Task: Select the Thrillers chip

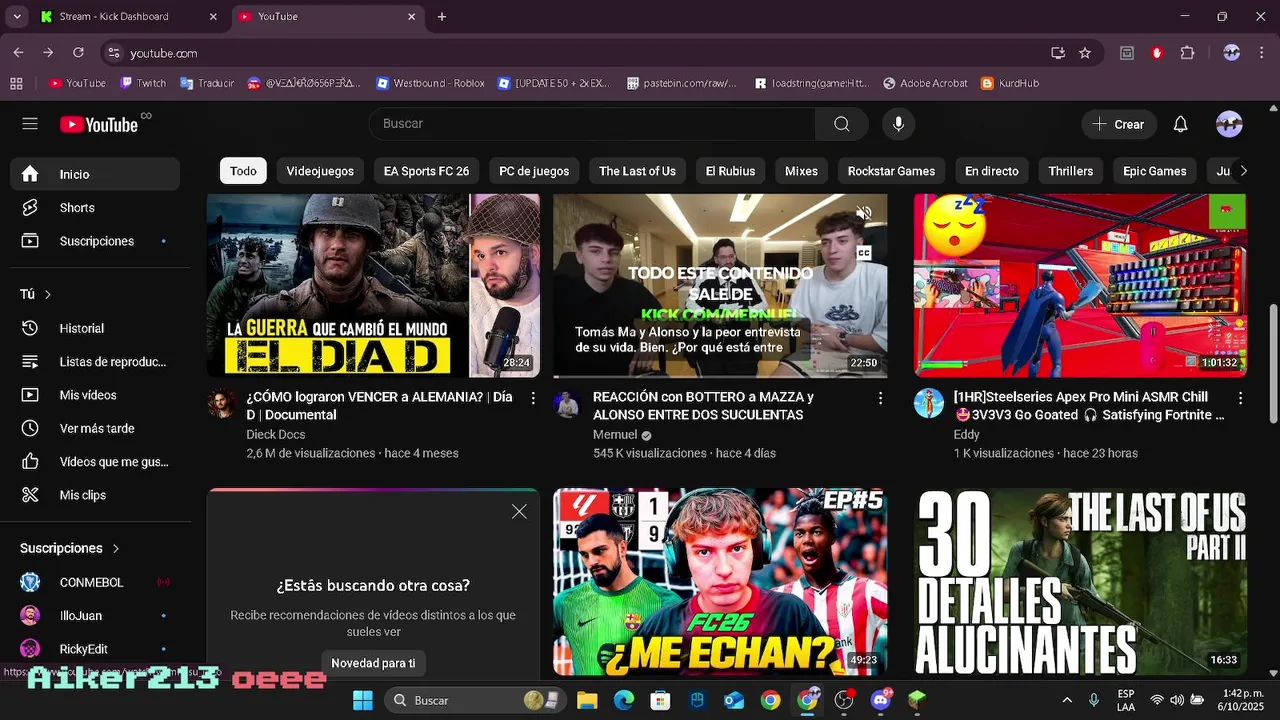Action: pyautogui.click(x=1070, y=171)
